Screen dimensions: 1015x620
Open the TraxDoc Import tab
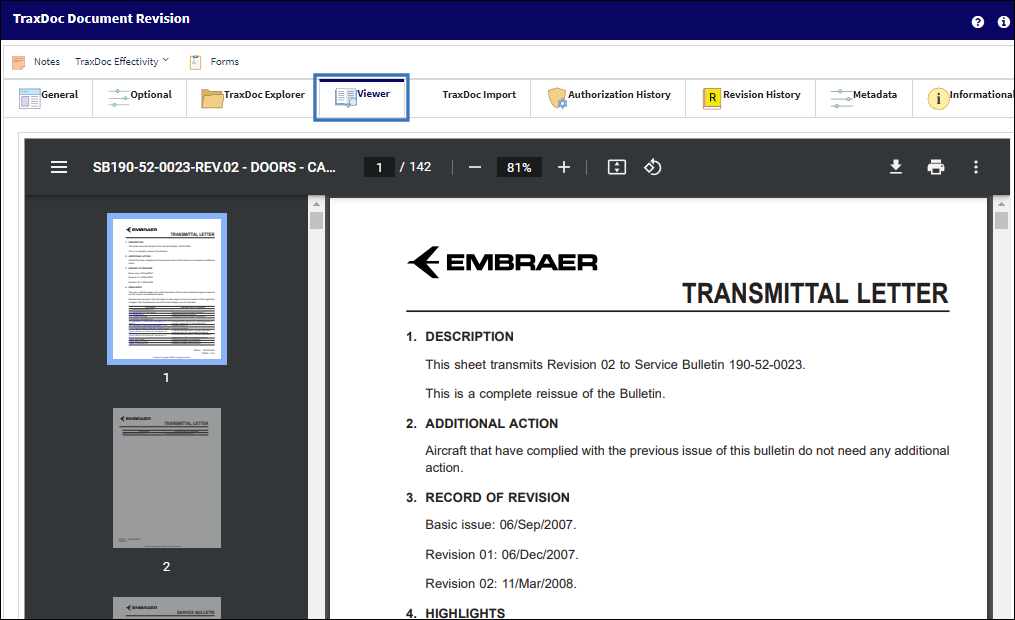coord(479,94)
